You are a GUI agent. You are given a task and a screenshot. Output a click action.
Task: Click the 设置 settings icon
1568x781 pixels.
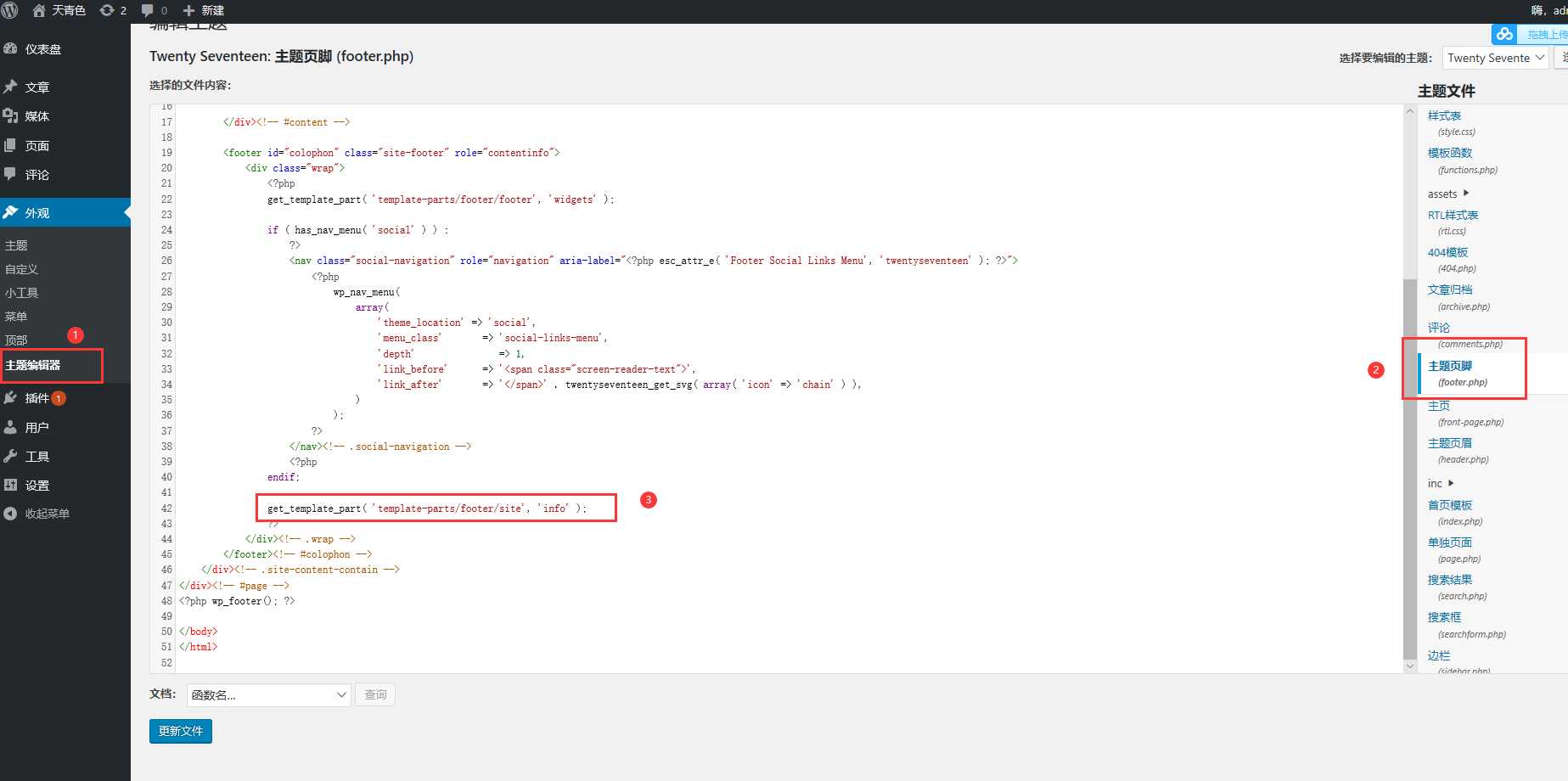coord(10,485)
